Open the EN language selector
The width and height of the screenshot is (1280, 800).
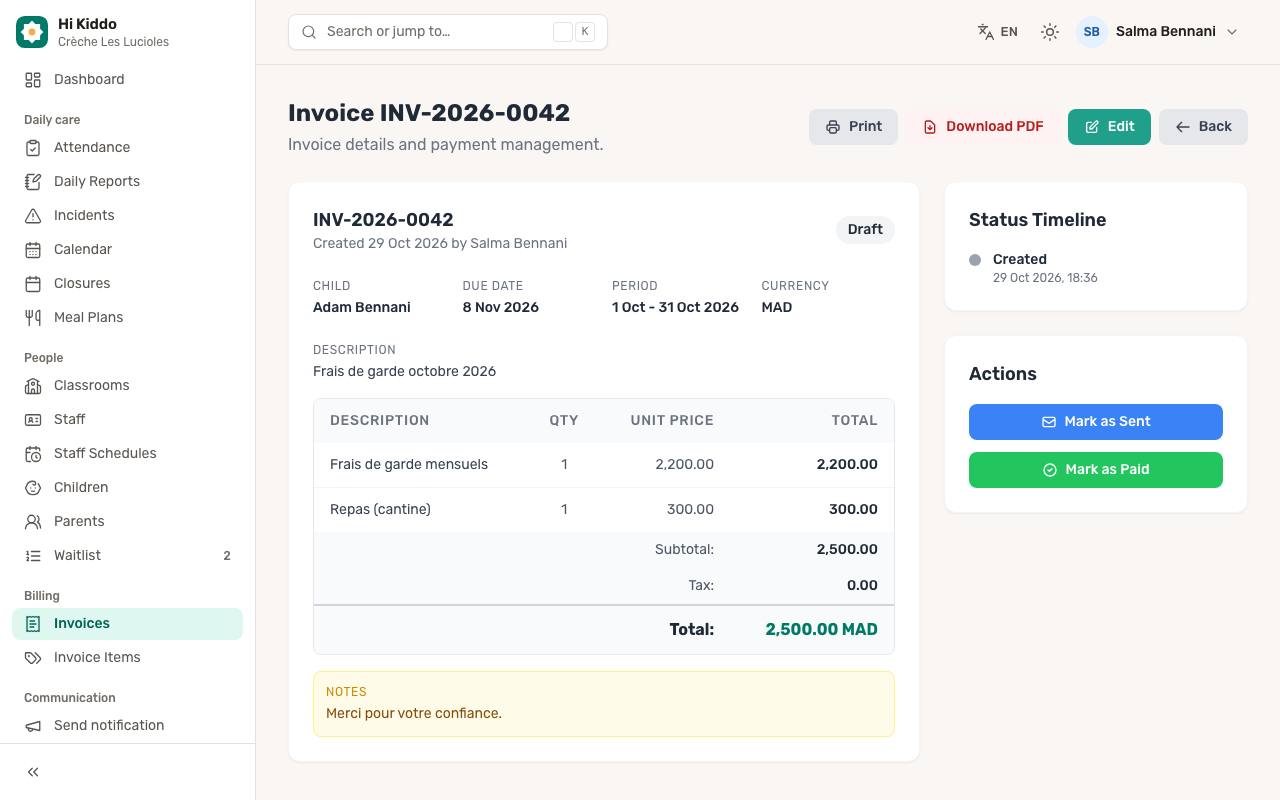tap(997, 32)
